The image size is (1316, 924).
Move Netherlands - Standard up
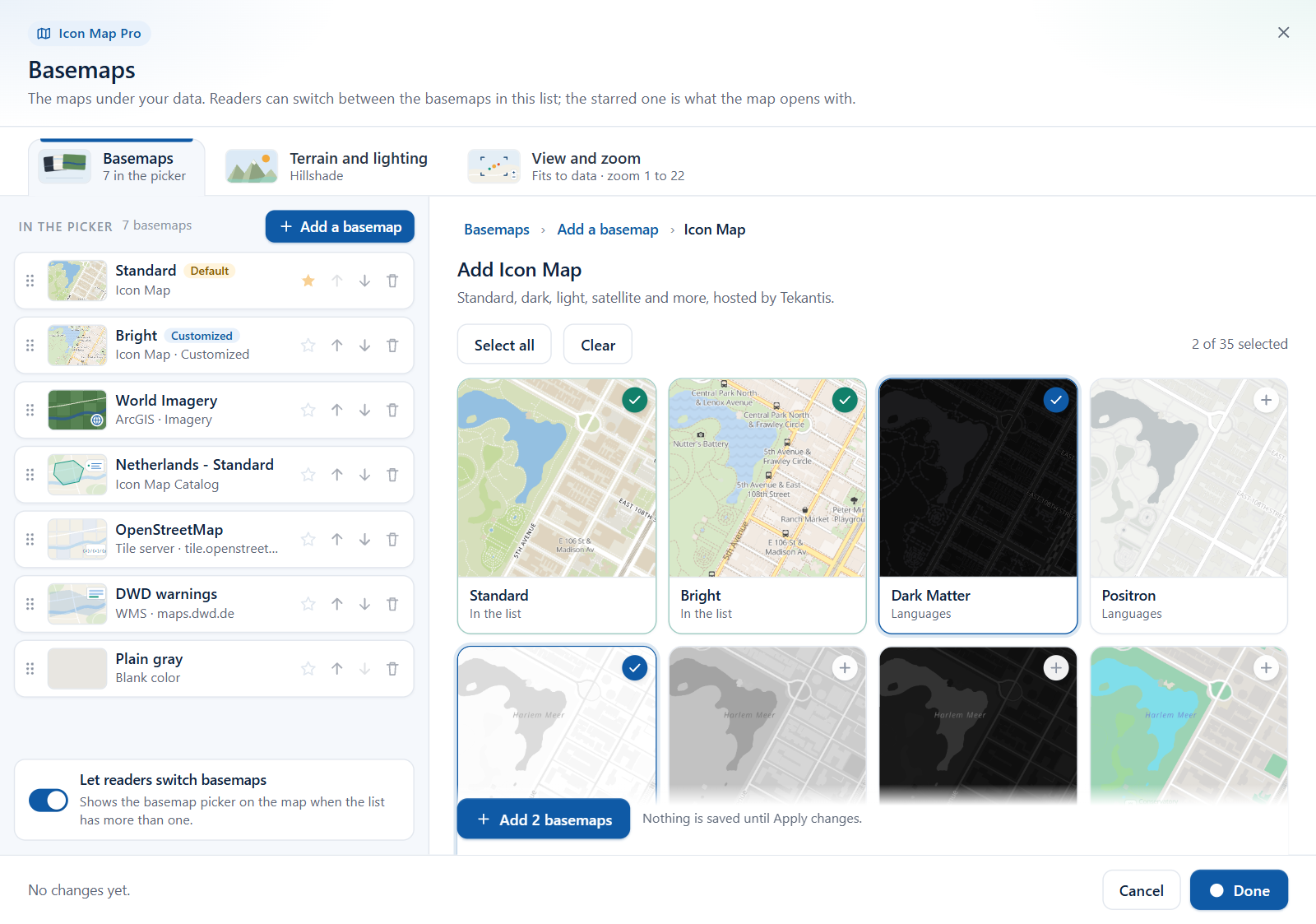click(x=337, y=475)
